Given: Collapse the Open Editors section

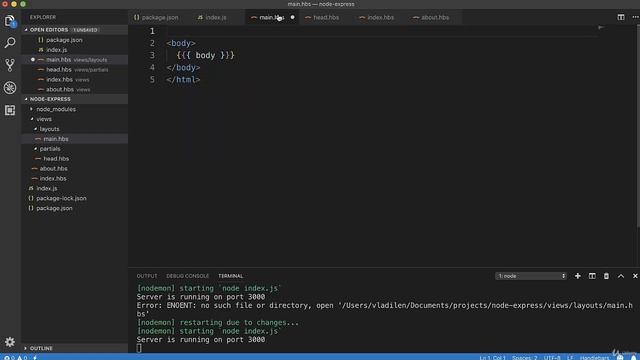Looking at the screenshot, I should click(75, 30).
